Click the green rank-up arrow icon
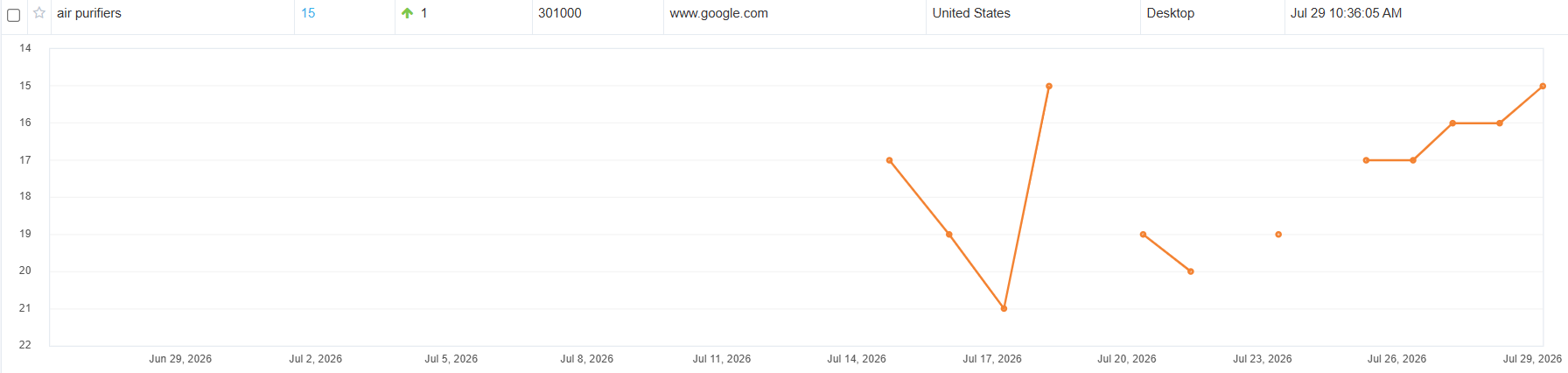Viewport: 1568px width, 373px height. click(407, 13)
